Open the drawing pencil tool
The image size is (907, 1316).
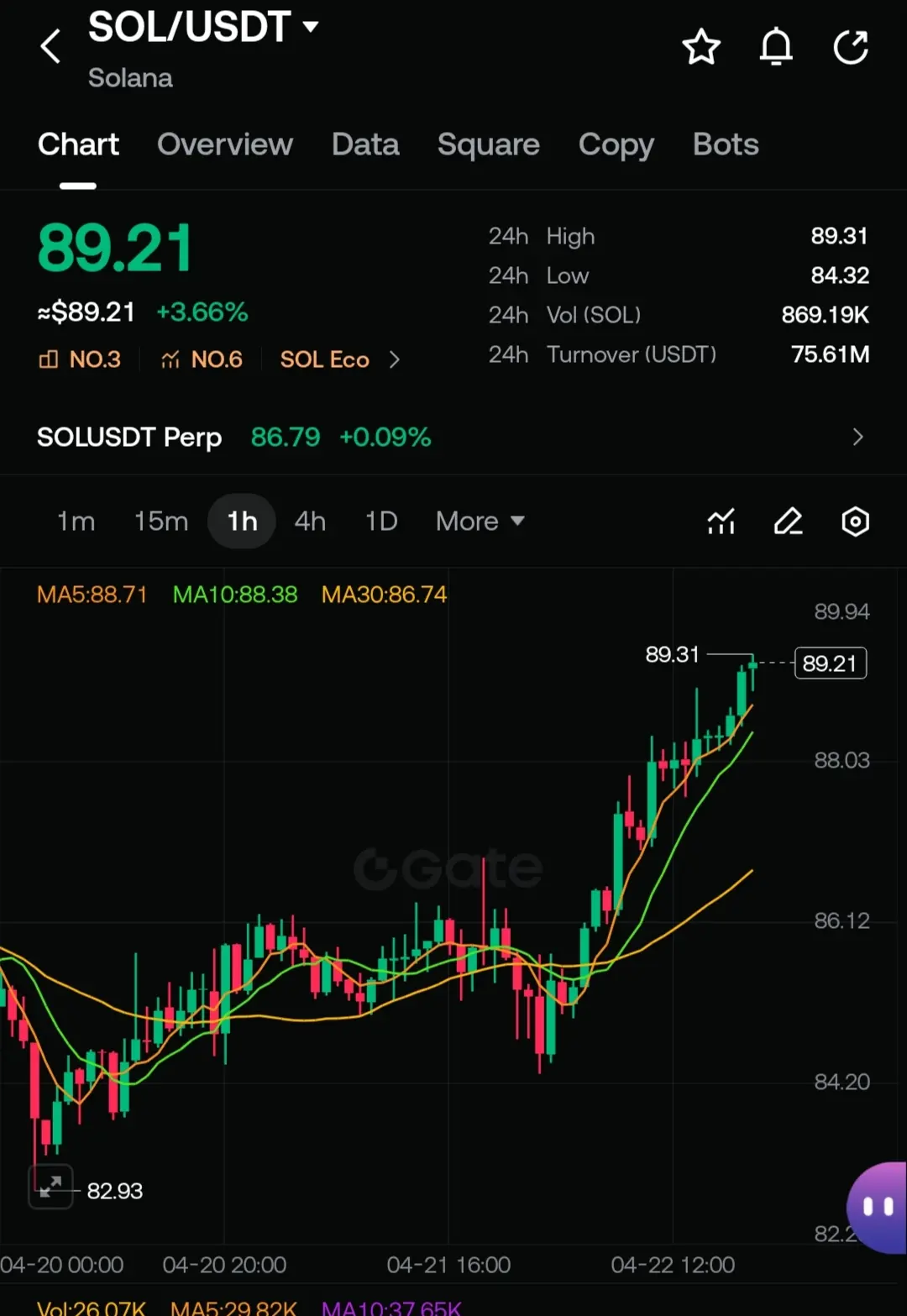click(788, 522)
